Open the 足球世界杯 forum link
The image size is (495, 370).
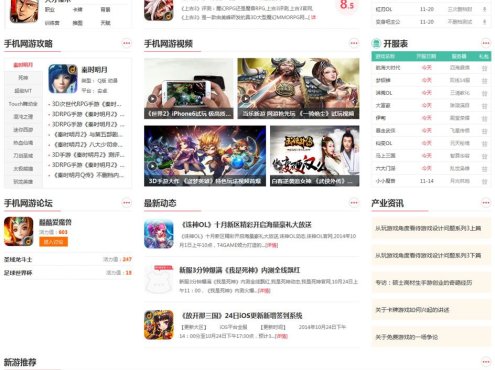(x=18, y=273)
